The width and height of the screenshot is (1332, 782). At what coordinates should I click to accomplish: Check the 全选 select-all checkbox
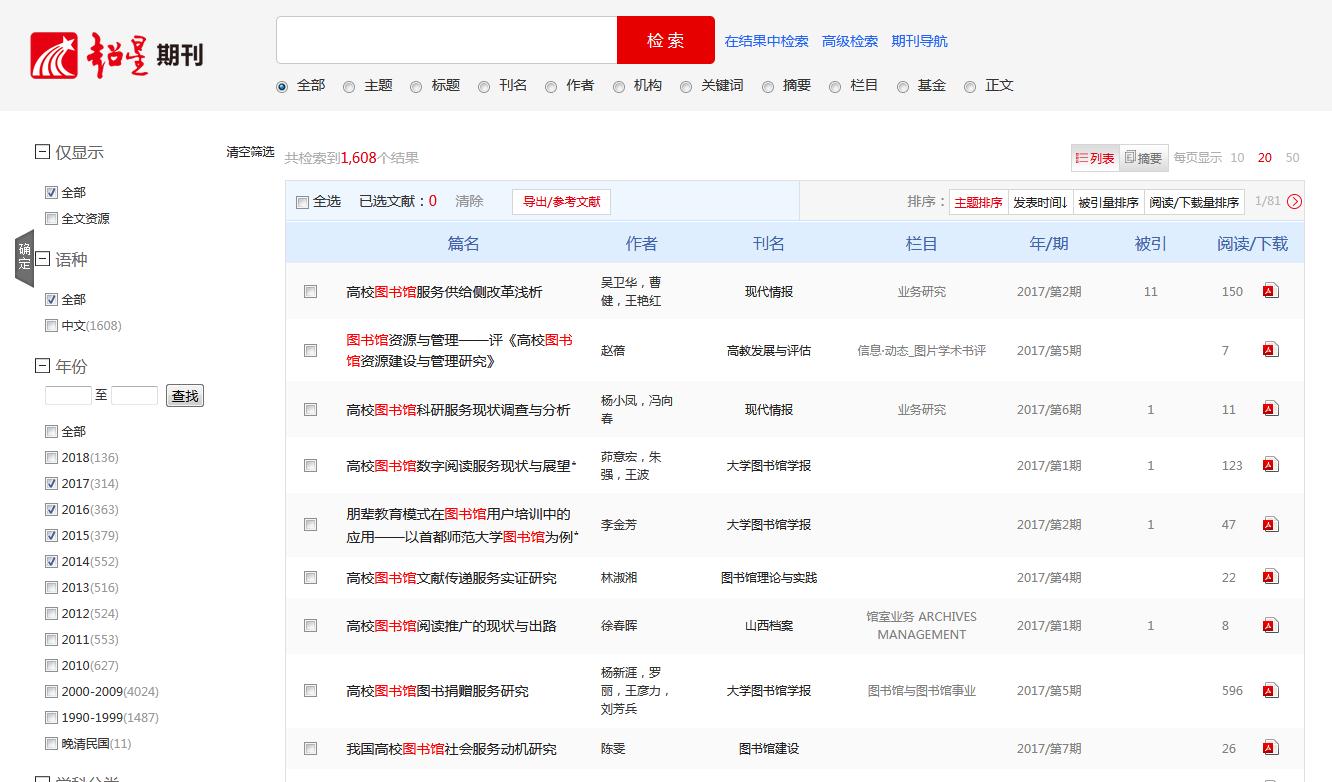[x=302, y=203]
